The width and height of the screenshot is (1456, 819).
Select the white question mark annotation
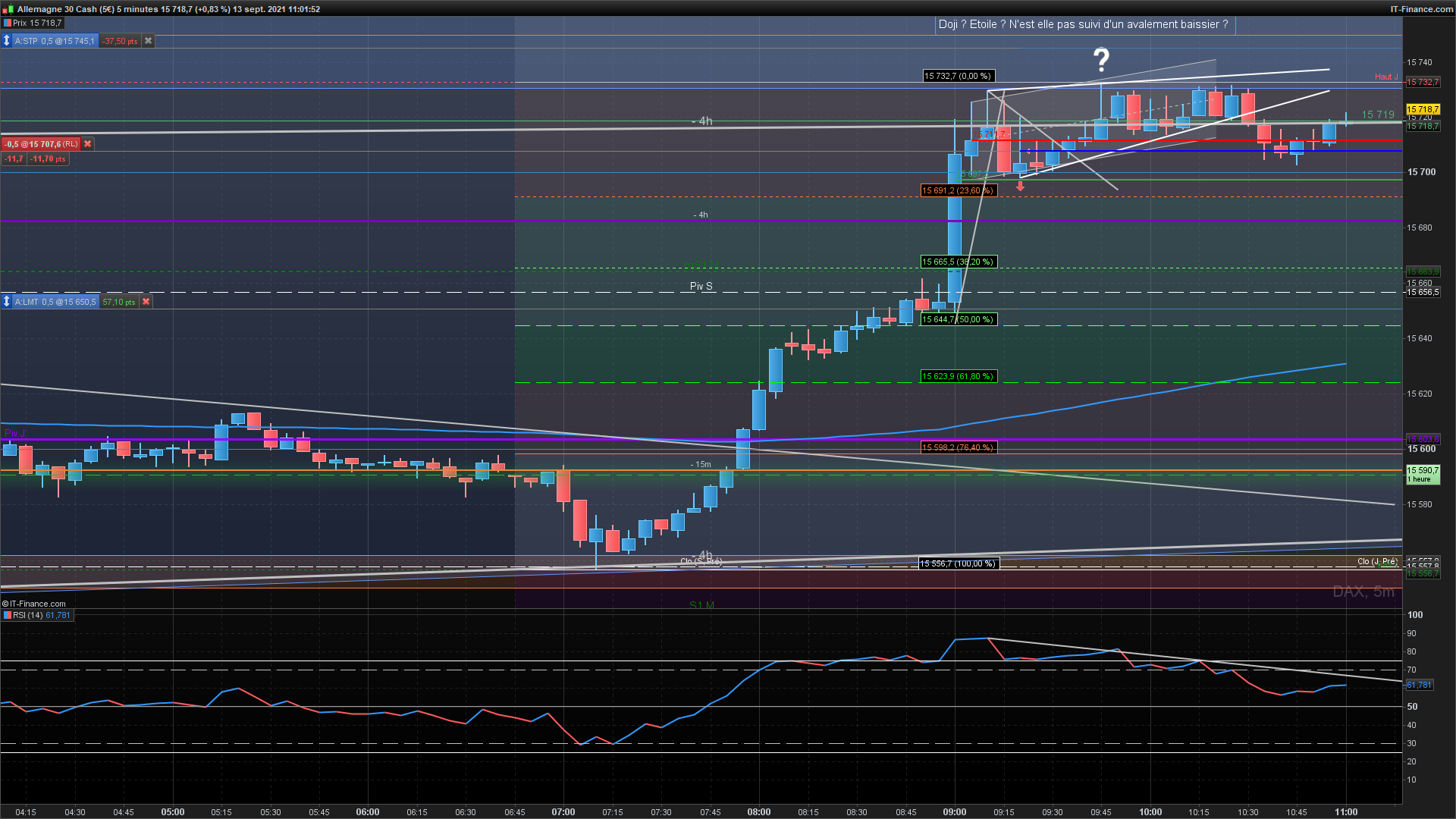[1101, 60]
